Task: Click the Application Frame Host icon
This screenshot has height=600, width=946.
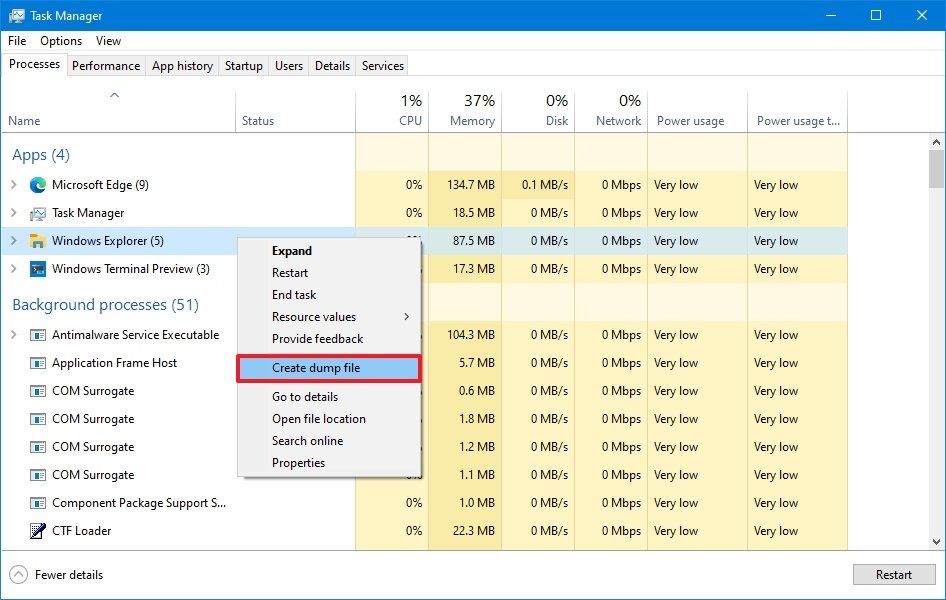Action: point(38,362)
